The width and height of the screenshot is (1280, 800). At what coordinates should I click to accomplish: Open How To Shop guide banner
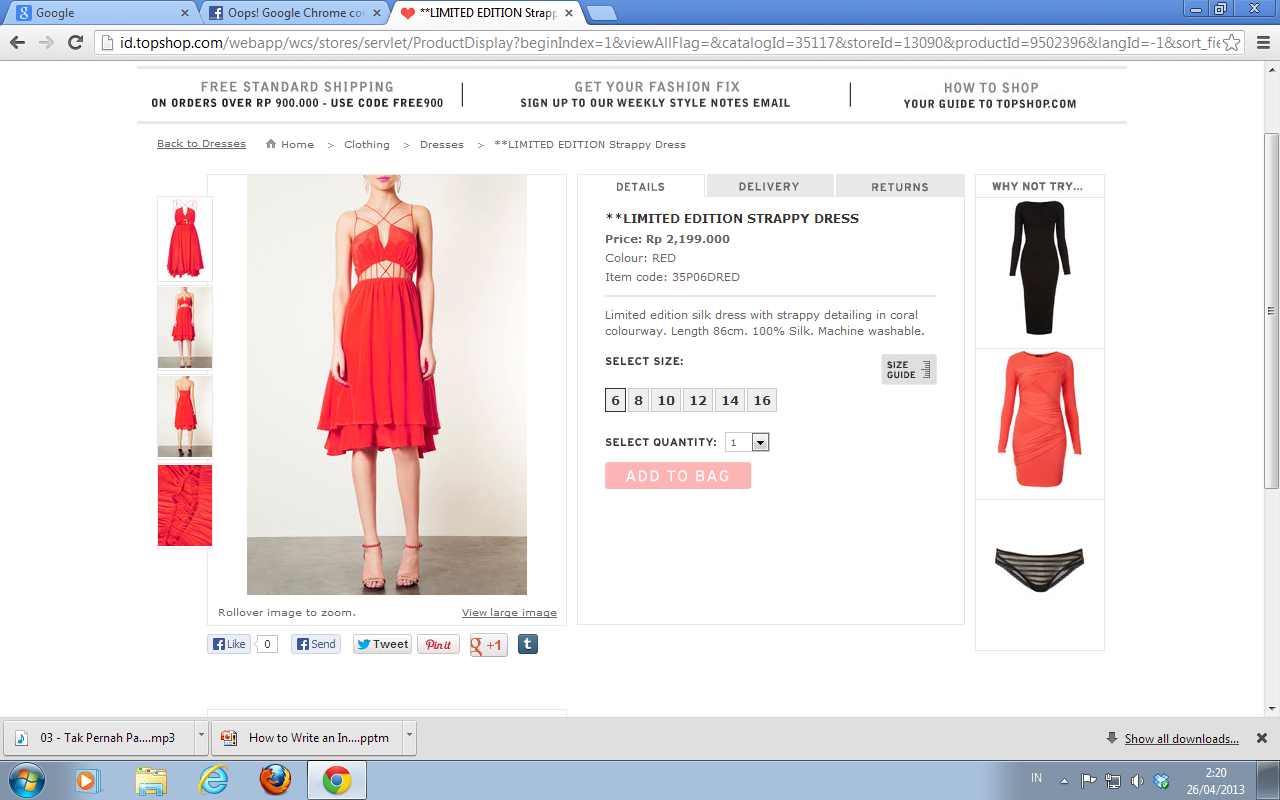pyautogui.click(x=990, y=95)
